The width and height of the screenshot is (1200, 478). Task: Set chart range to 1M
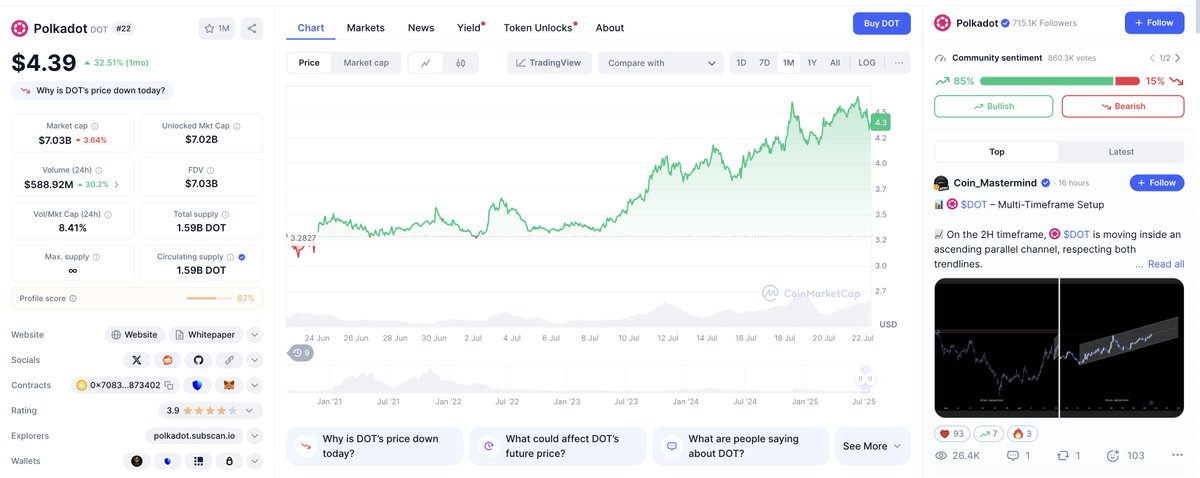[x=788, y=62]
